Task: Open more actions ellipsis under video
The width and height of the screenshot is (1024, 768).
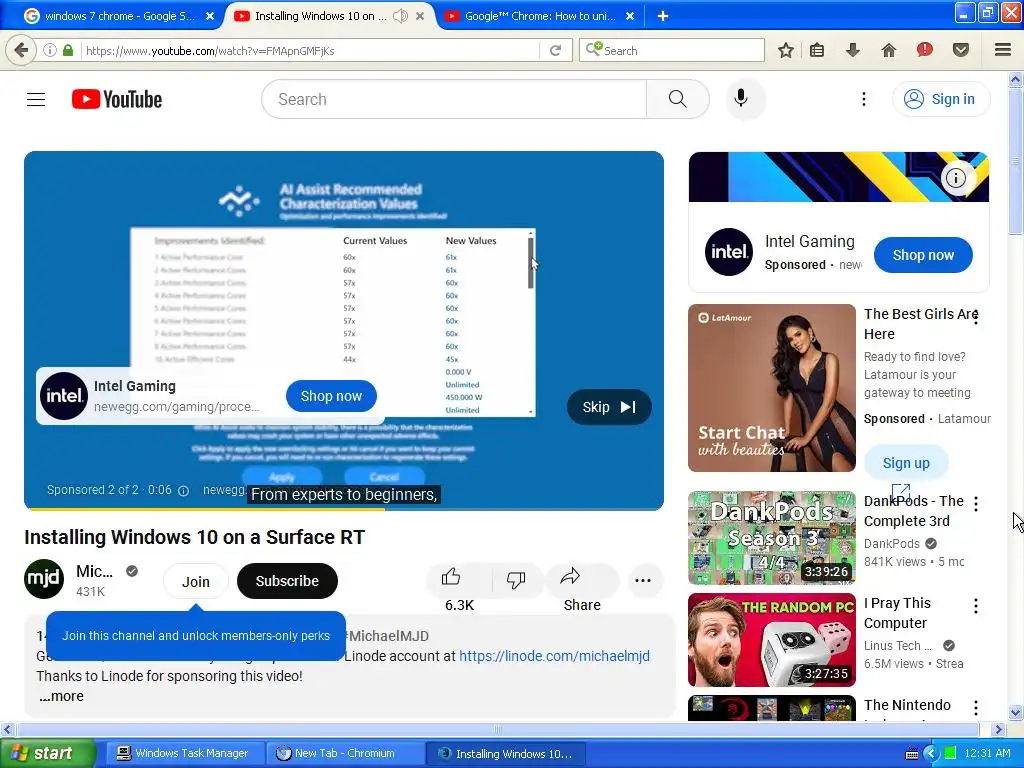Action: tap(643, 581)
